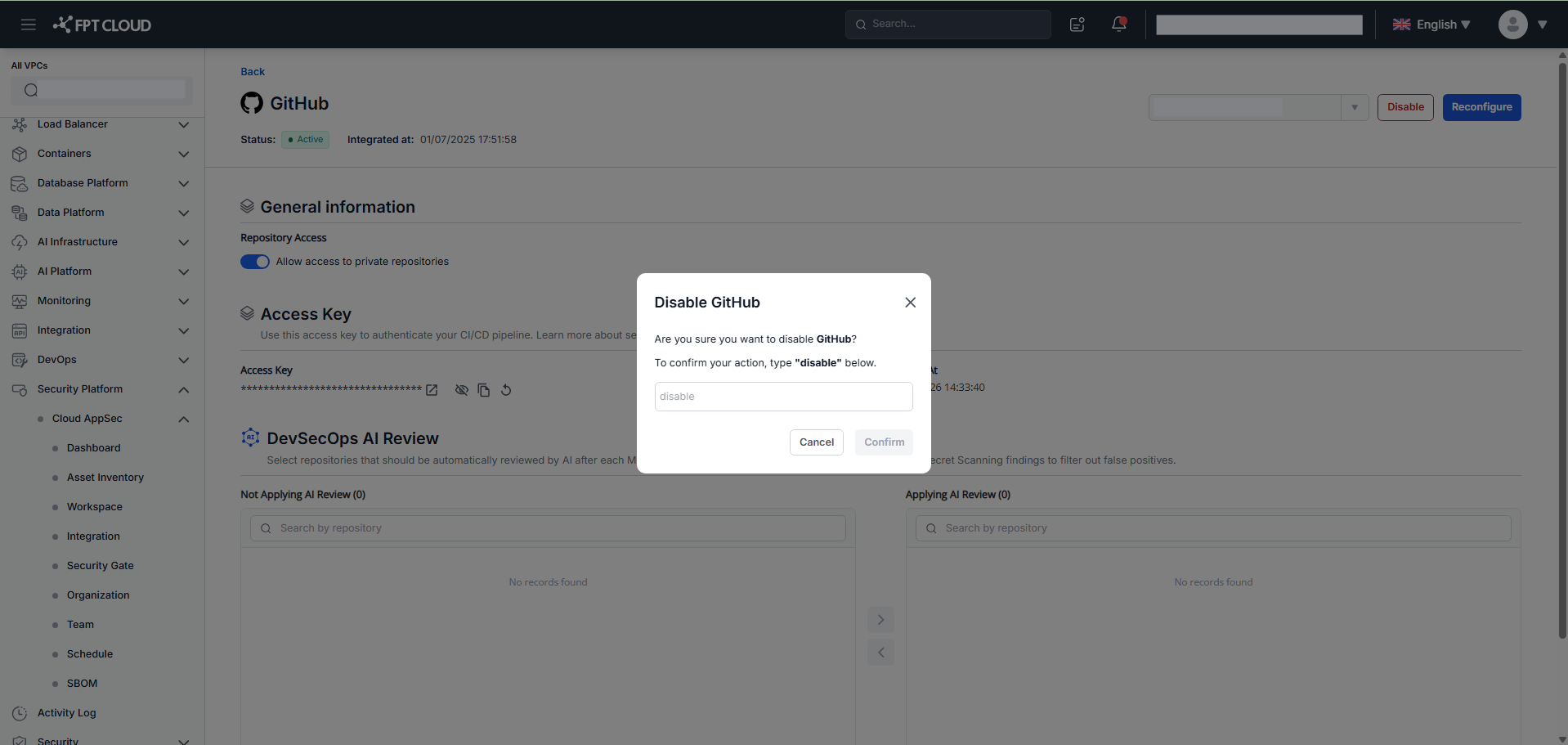Click the user avatar icon
The image size is (1568, 745).
tap(1512, 25)
